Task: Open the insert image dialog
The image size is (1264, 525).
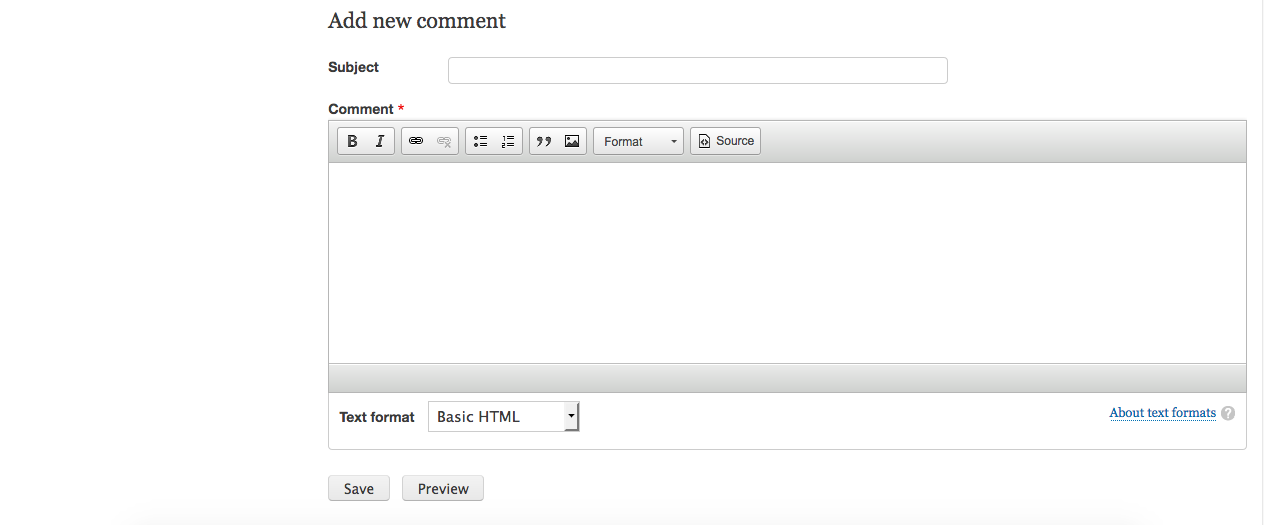Action: (572, 141)
